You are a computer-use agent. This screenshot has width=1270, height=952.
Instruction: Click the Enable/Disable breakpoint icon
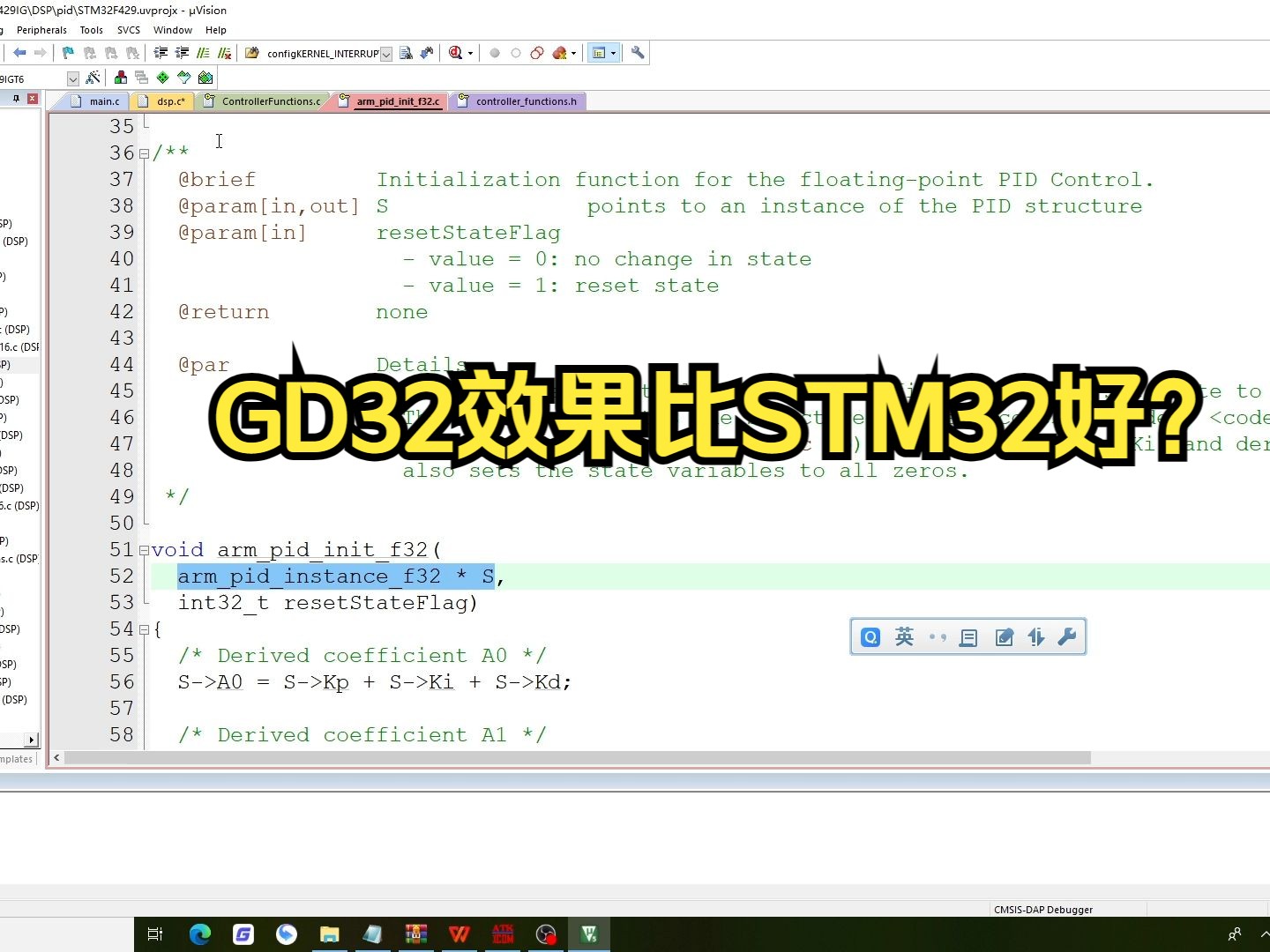coord(516,53)
